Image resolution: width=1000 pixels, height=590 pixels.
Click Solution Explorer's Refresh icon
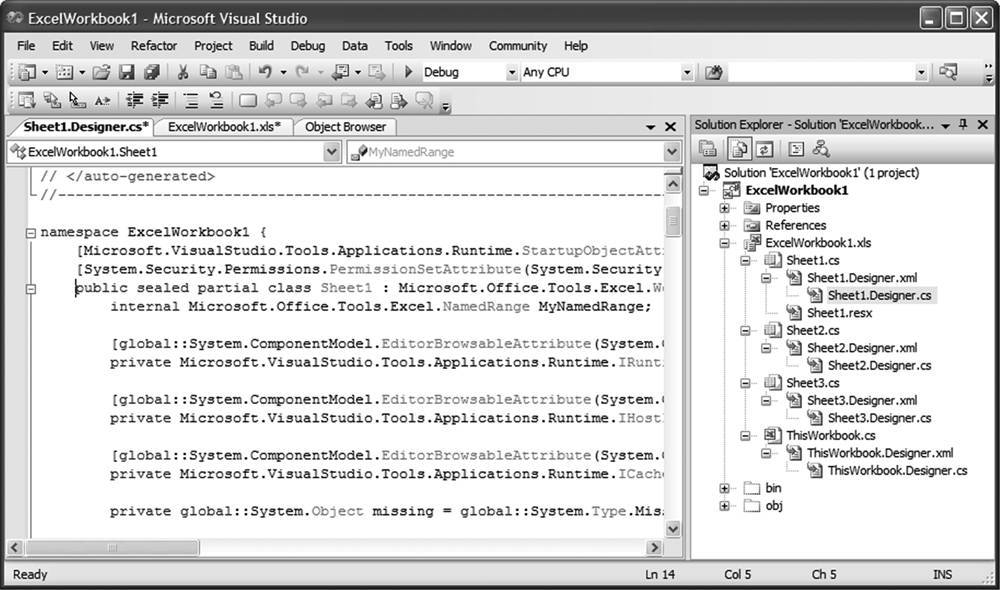tap(765, 149)
